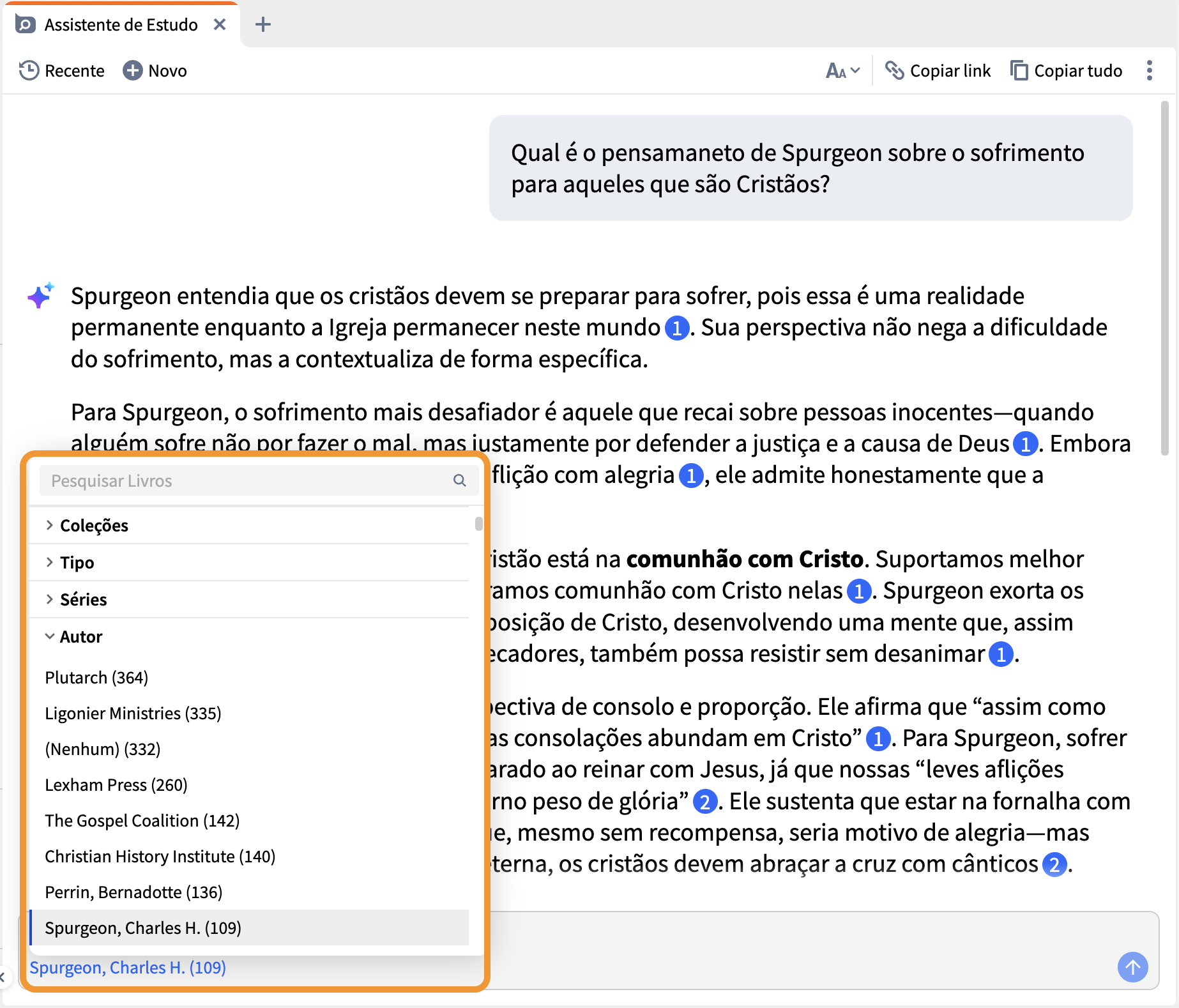Click the book filter list scrollbar
The height and width of the screenshot is (1008, 1179).
click(x=478, y=524)
